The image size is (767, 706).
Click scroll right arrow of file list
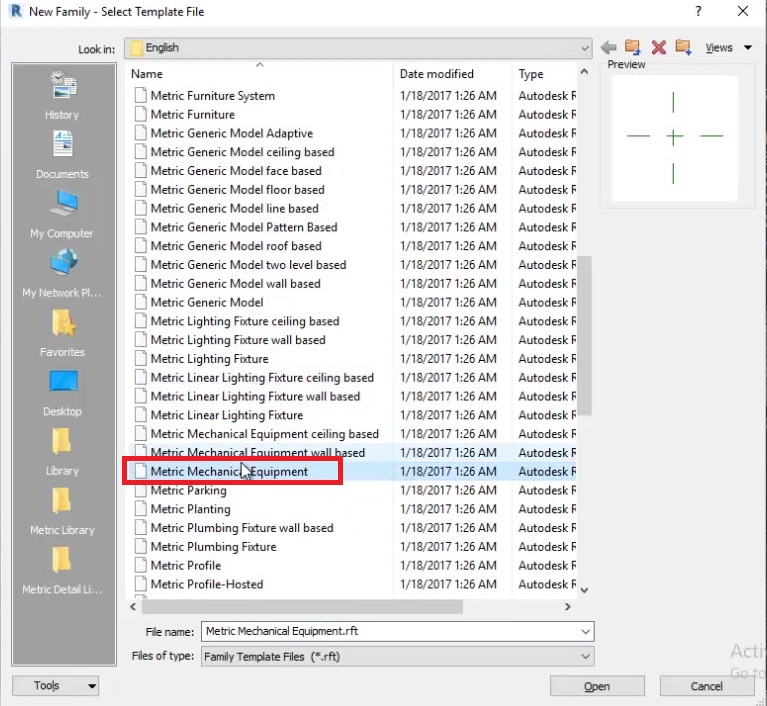[567, 607]
